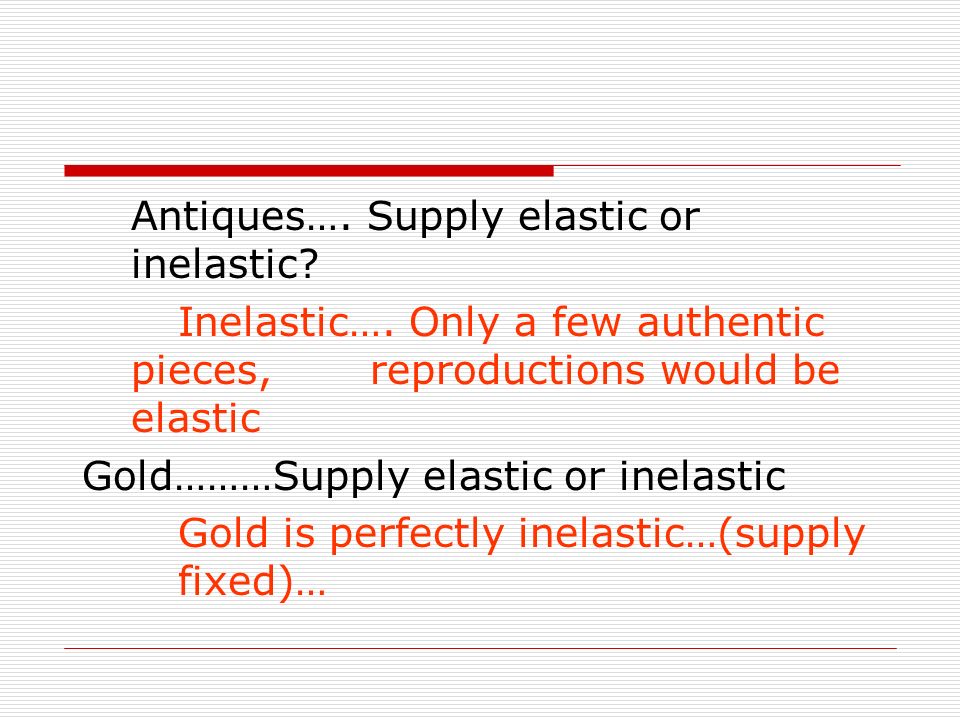Click the empty striped area above the red bar

tap(480, 80)
